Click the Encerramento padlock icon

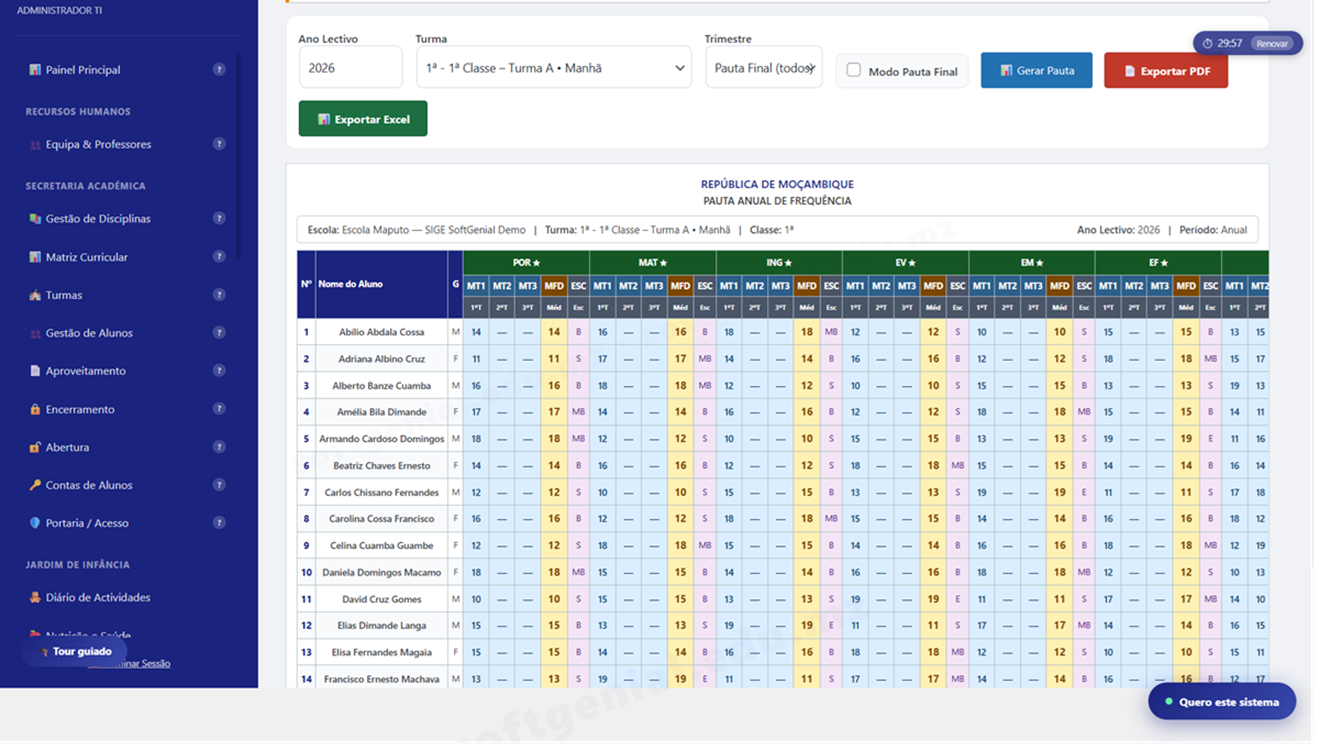tap(37, 408)
